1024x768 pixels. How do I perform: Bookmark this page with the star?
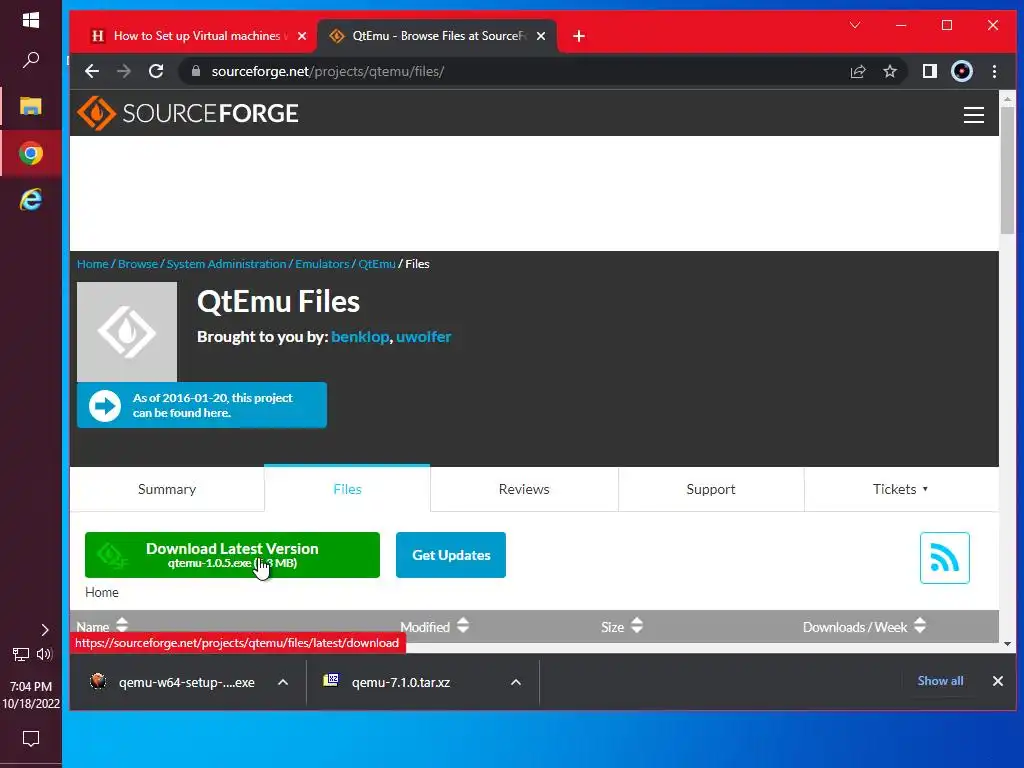tap(889, 71)
